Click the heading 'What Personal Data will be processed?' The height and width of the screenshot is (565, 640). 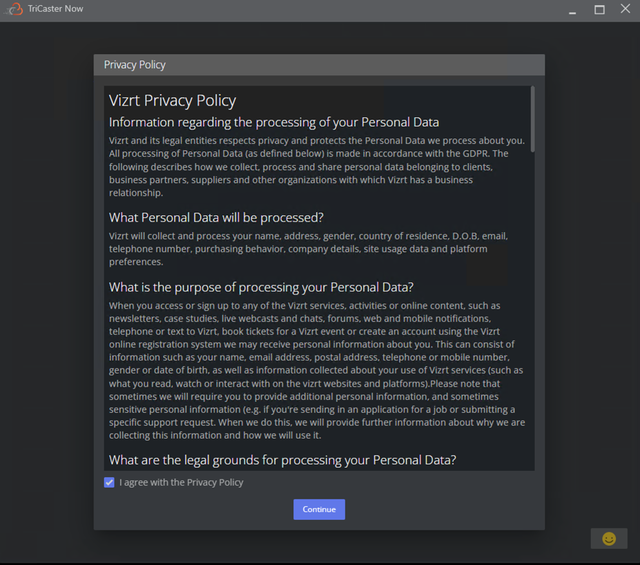tap(216, 218)
